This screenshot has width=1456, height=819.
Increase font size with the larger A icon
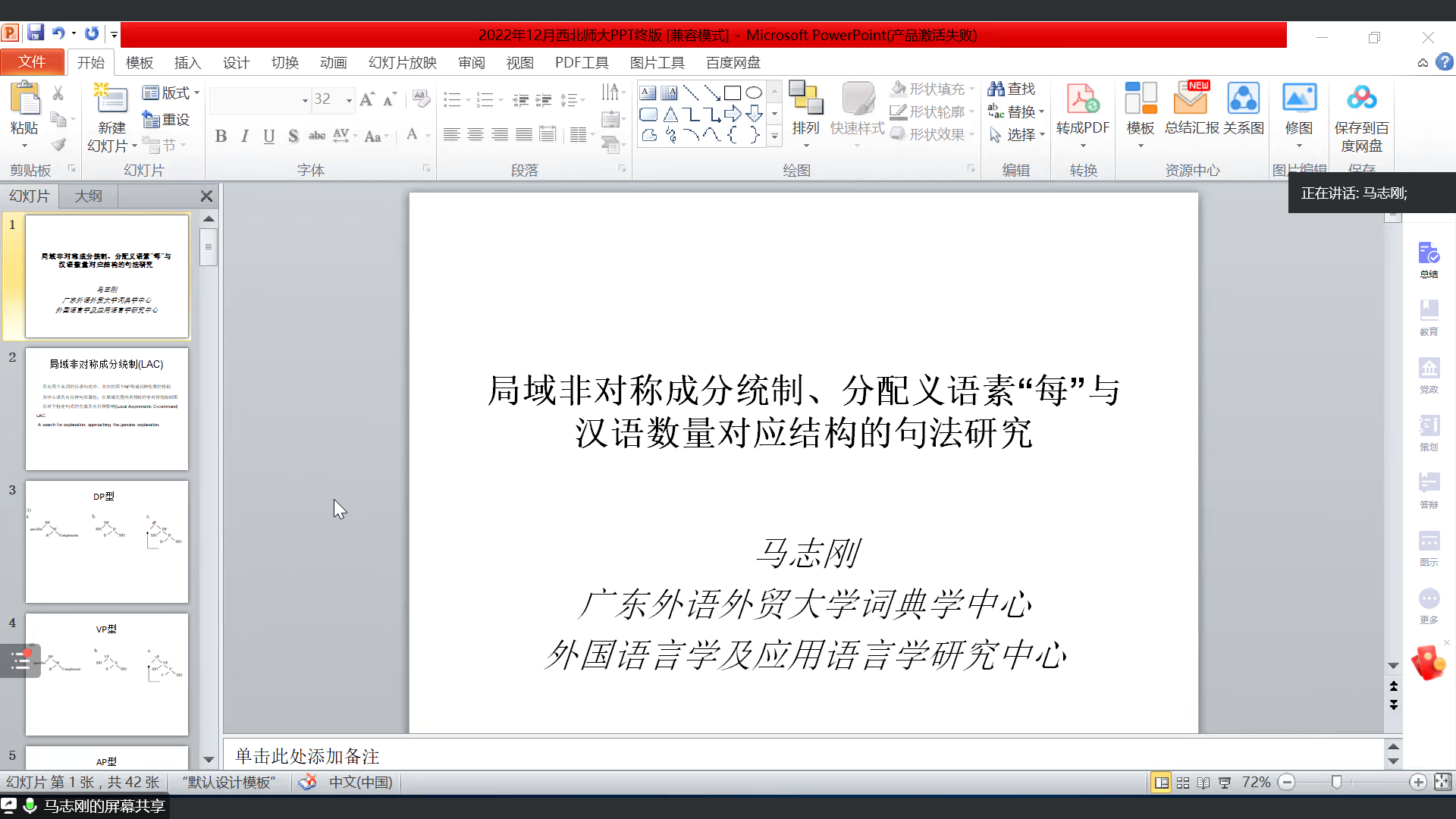tap(367, 99)
